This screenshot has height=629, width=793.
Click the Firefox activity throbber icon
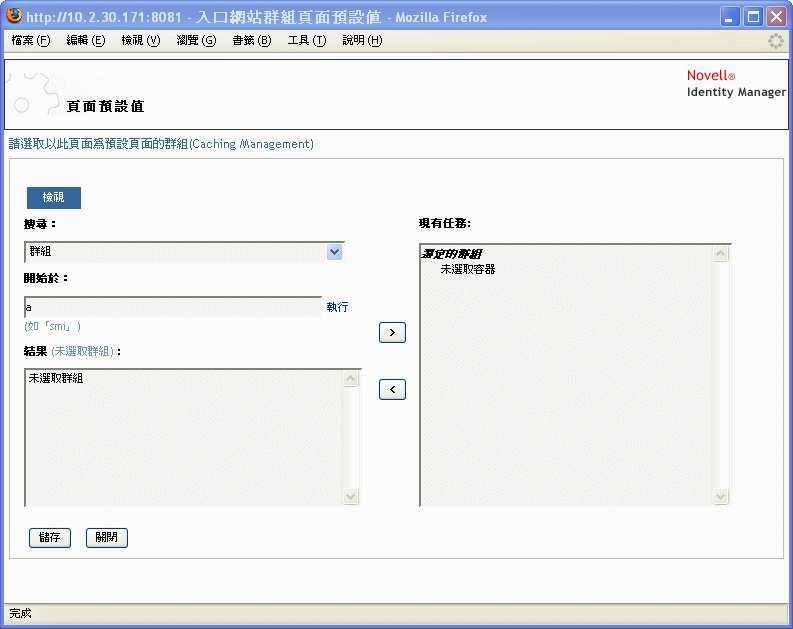coord(775,41)
